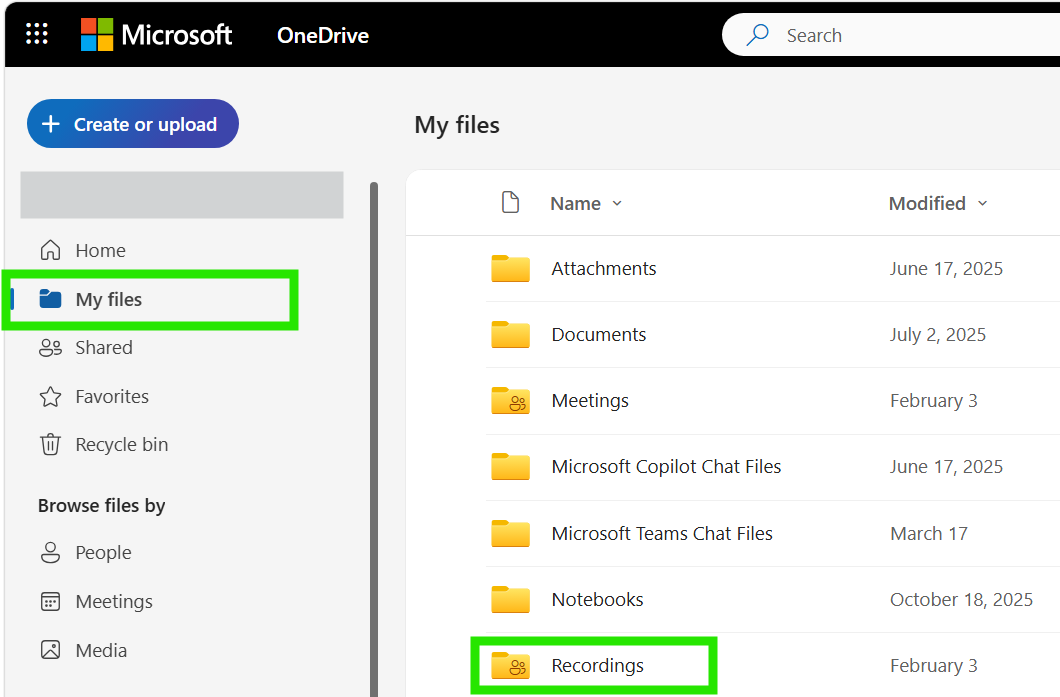Click the March 17 modified date

pyautogui.click(x=928, y=533)
